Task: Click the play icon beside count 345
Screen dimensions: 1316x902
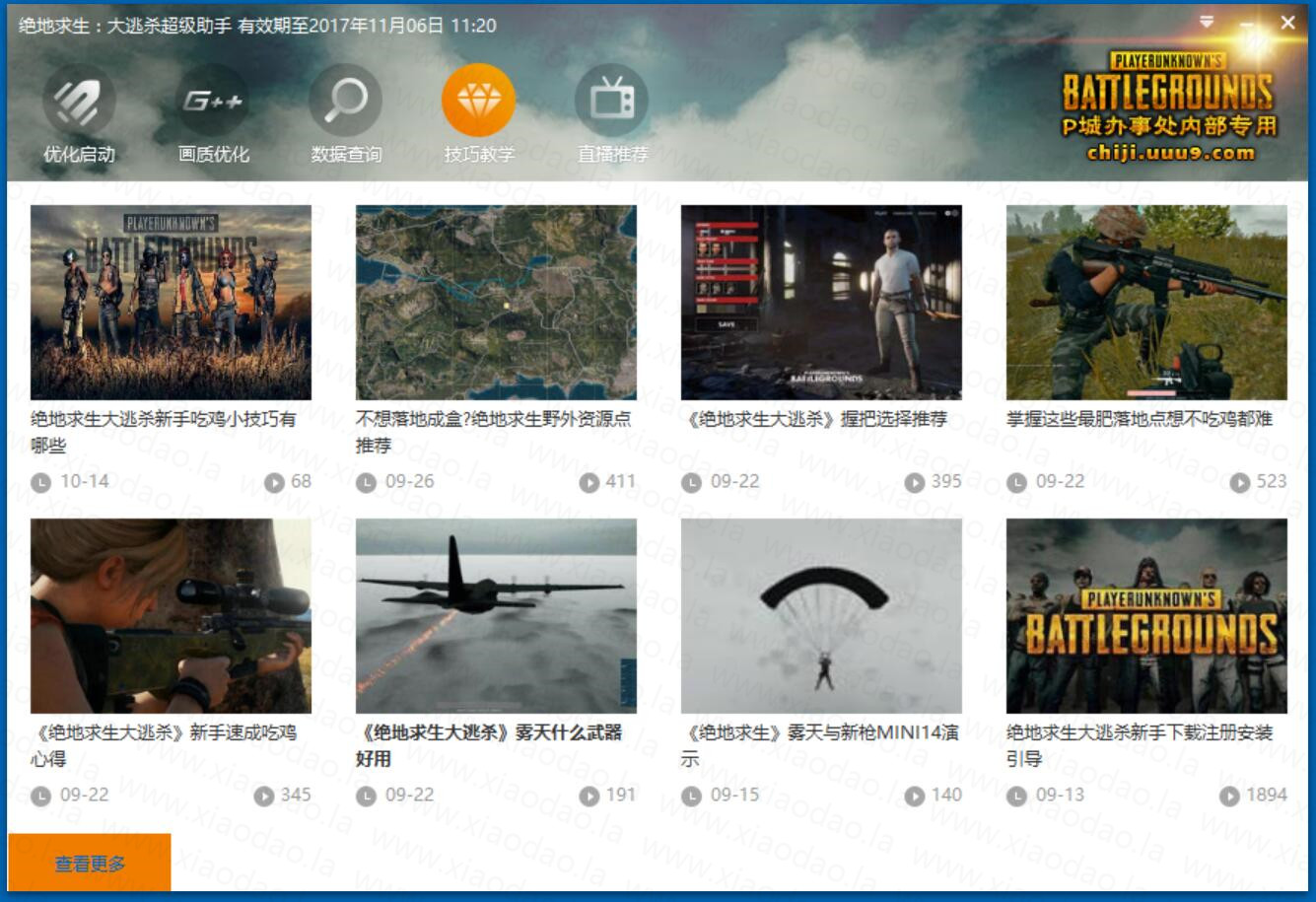Action: [x=264, y=796]
